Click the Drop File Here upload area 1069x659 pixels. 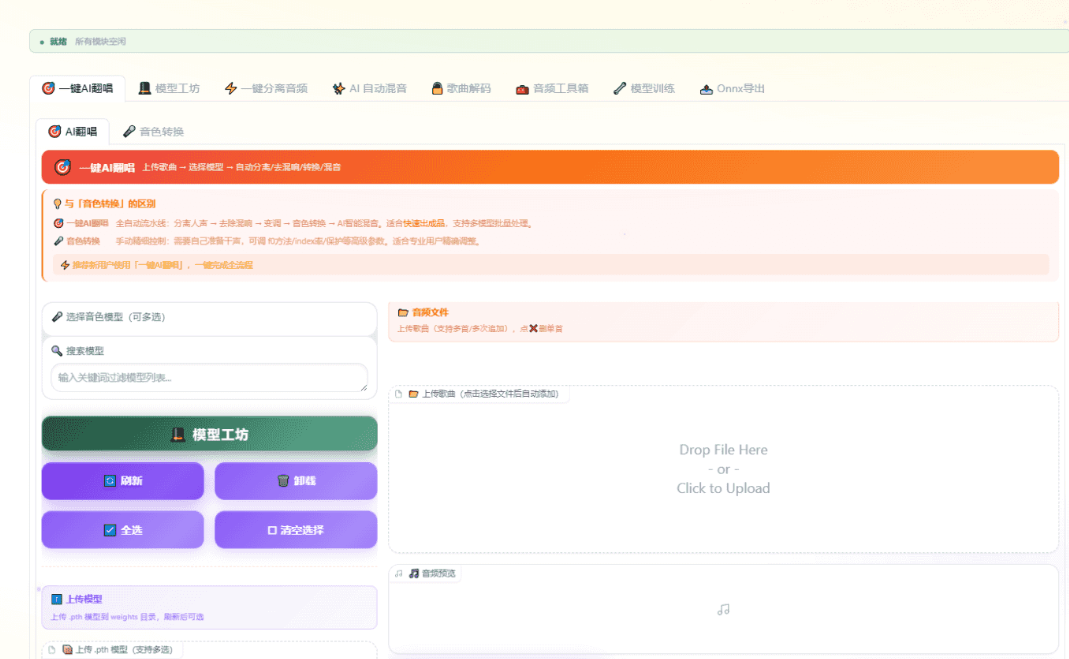[723, 470]
